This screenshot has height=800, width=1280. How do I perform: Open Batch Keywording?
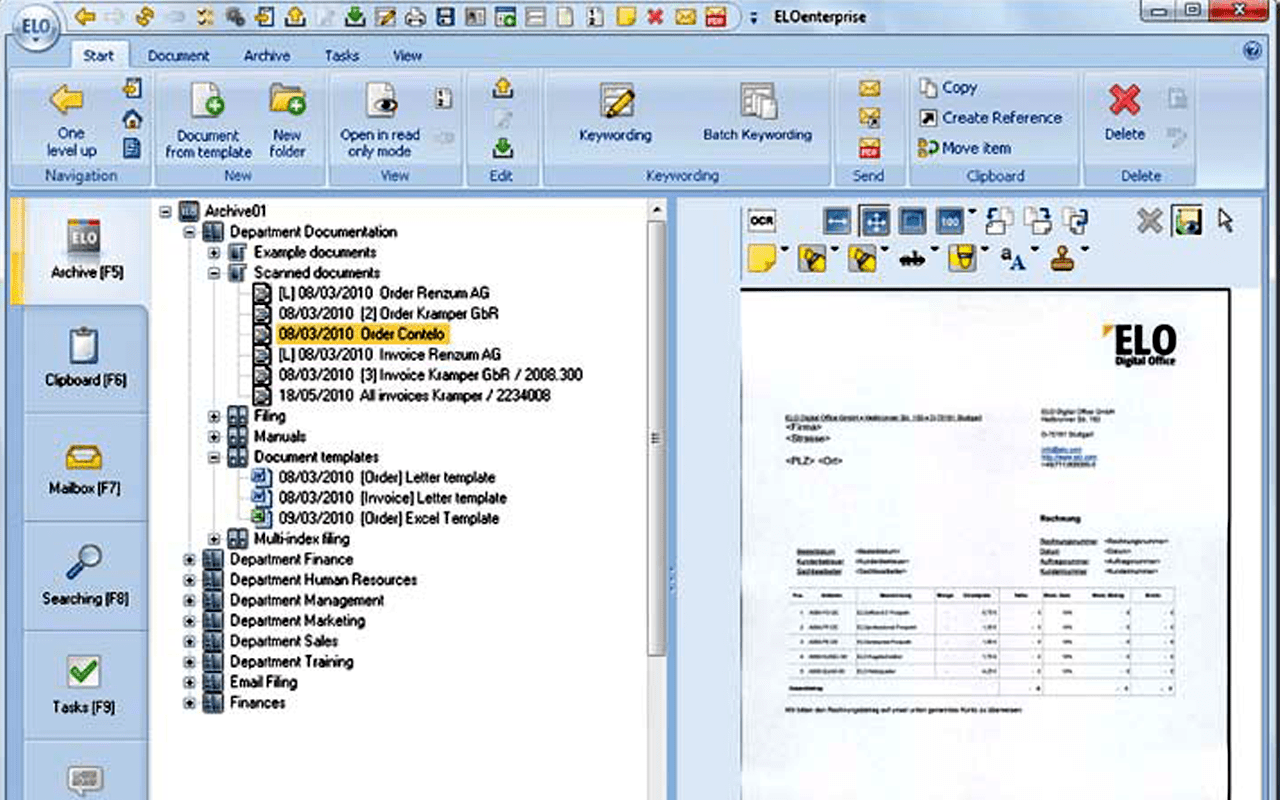757,112
